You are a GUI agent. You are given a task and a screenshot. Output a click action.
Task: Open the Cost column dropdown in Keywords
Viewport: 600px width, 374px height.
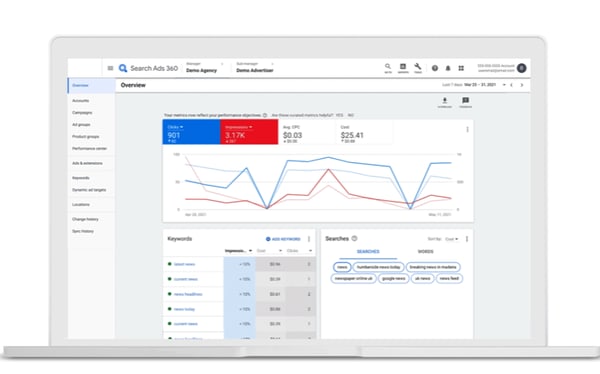pos(280,251)
